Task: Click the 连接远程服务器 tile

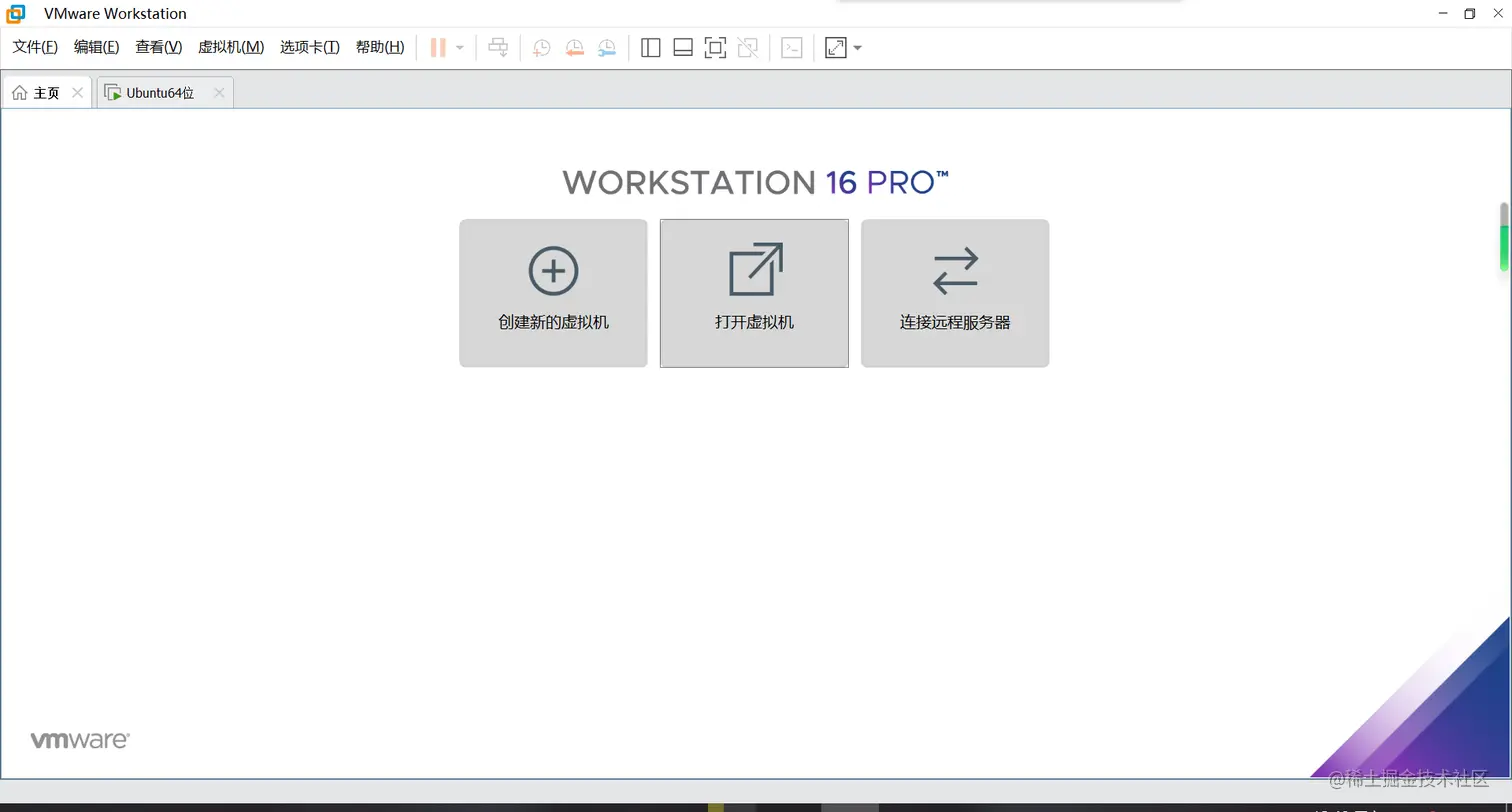Action: (955, 293)
